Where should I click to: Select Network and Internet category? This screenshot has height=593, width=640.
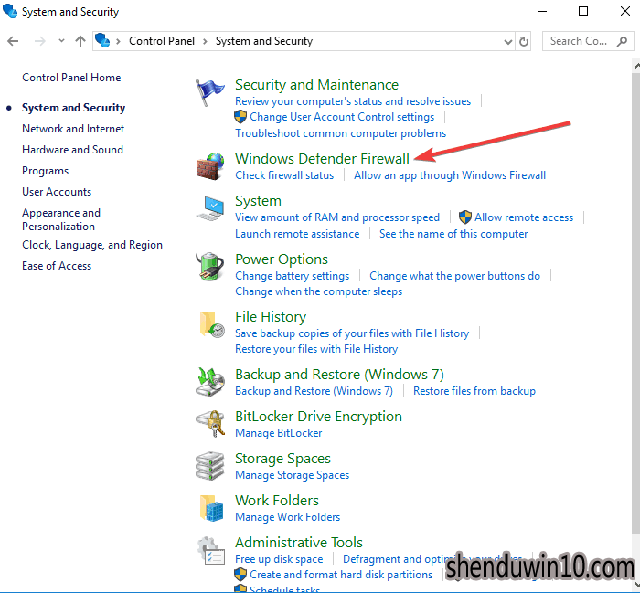point(73,129)
